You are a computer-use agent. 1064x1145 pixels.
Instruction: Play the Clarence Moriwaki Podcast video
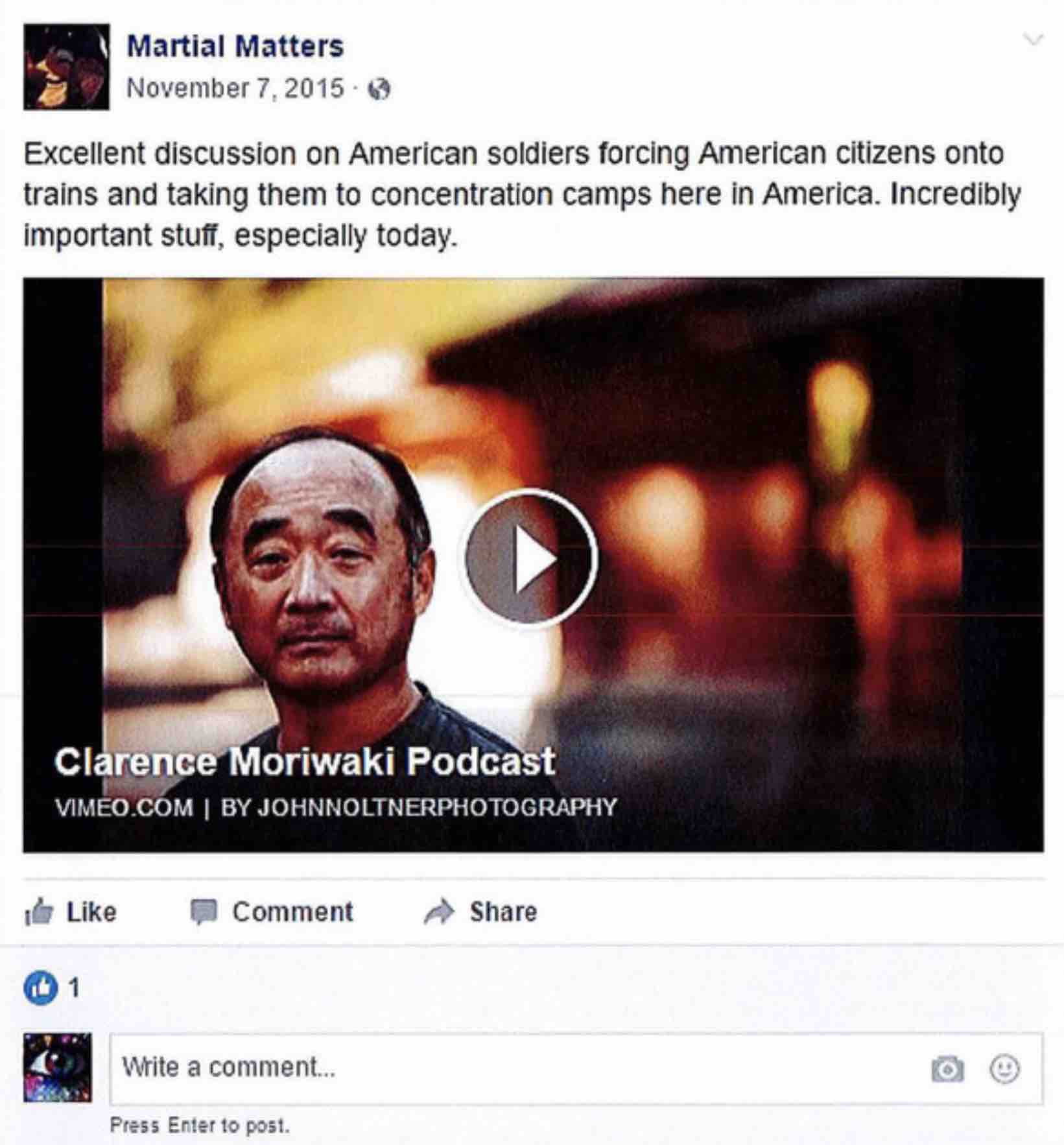click(x=529, y=558)
